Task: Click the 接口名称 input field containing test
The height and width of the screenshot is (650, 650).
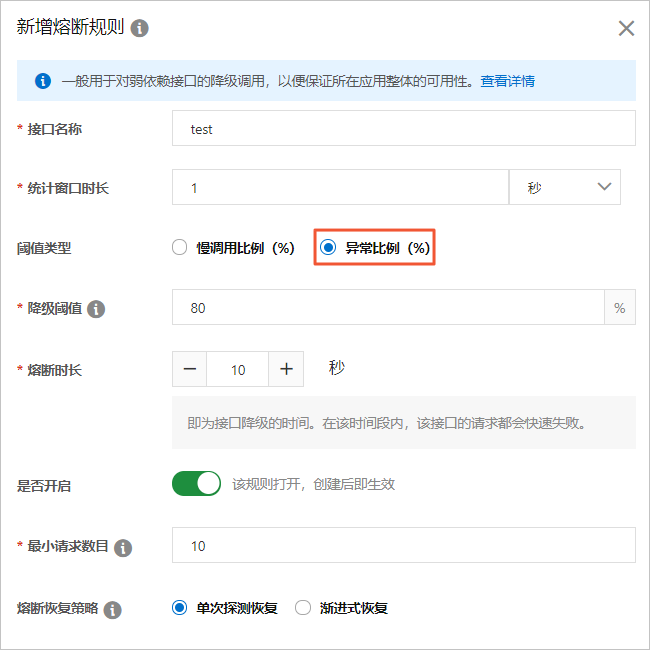Action: 404,128
